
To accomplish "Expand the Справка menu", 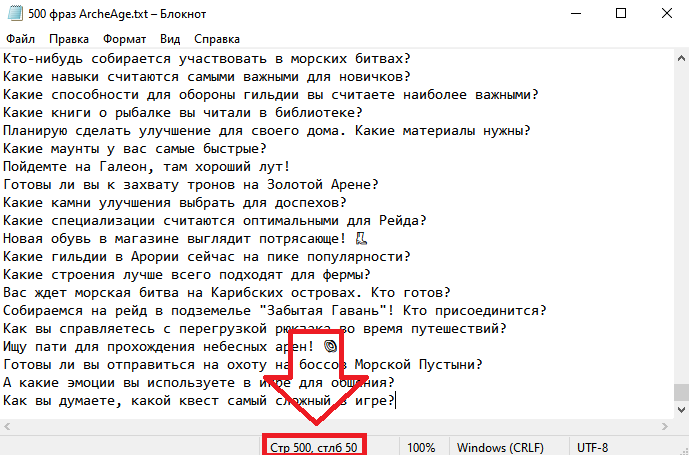I will [x=216, y=40].
